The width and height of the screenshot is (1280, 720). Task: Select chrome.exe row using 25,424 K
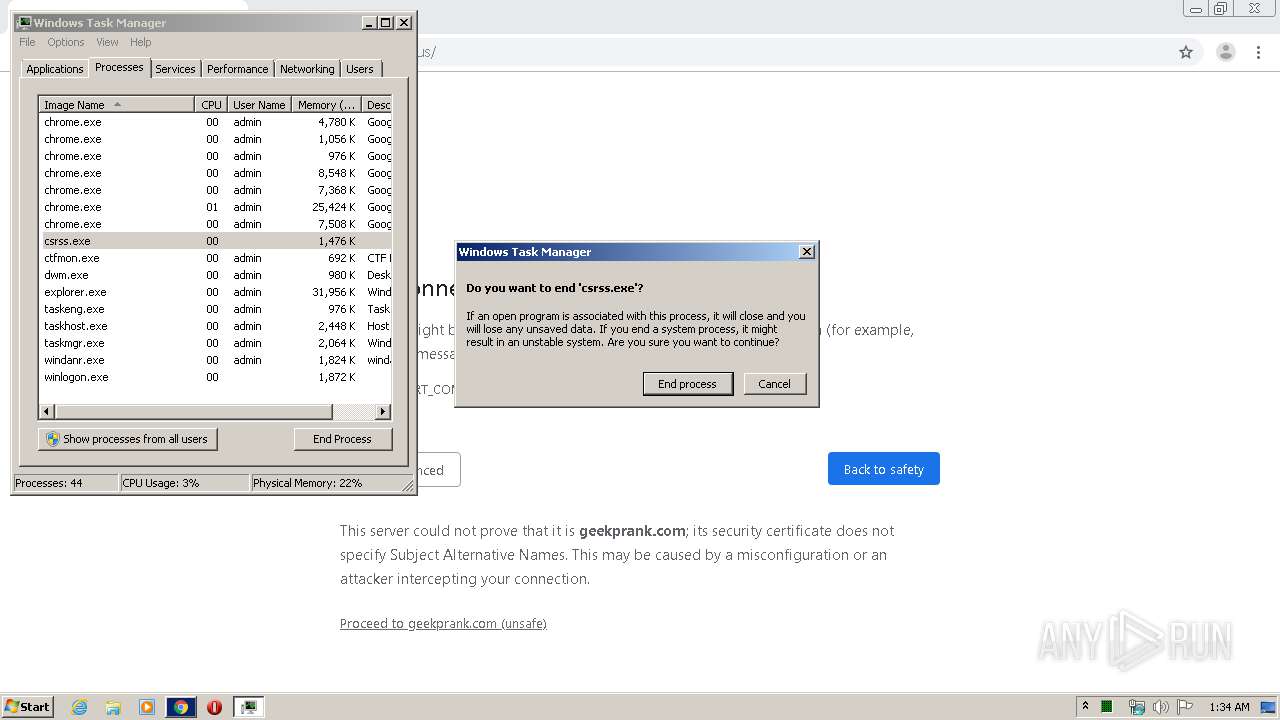(215, 207)
